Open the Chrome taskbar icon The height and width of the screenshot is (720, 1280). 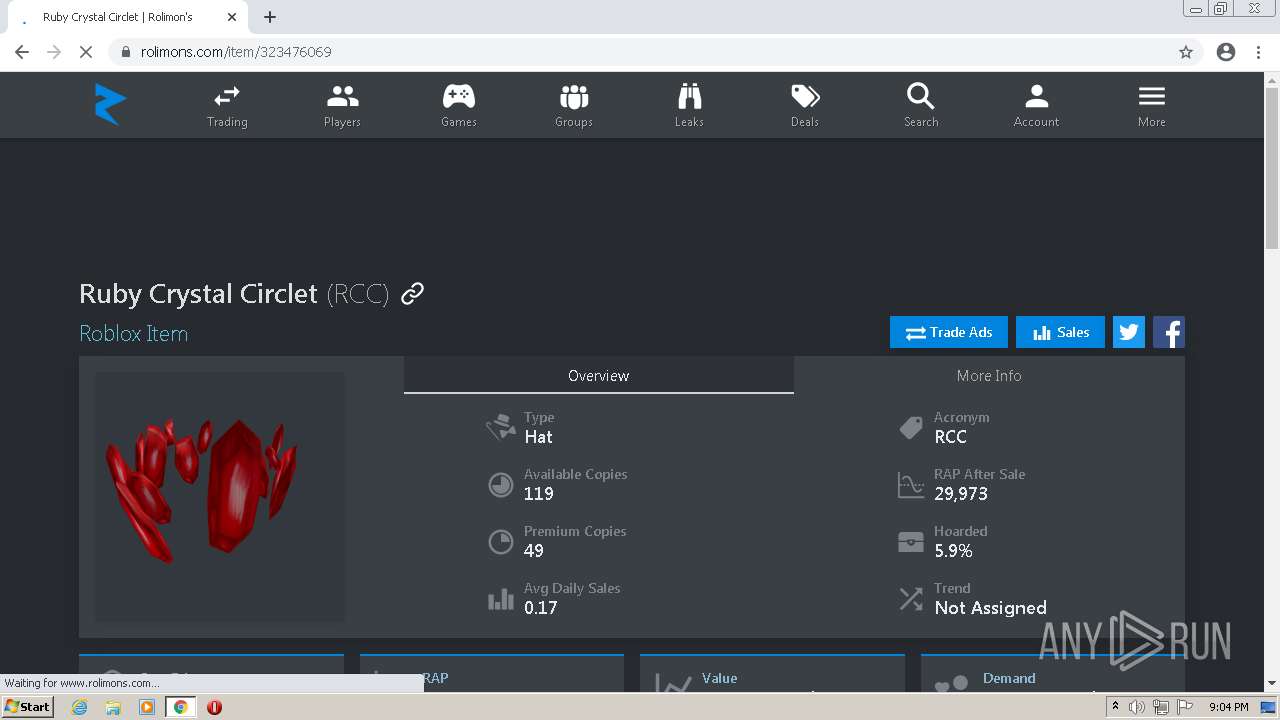click(x=180, y=707)
